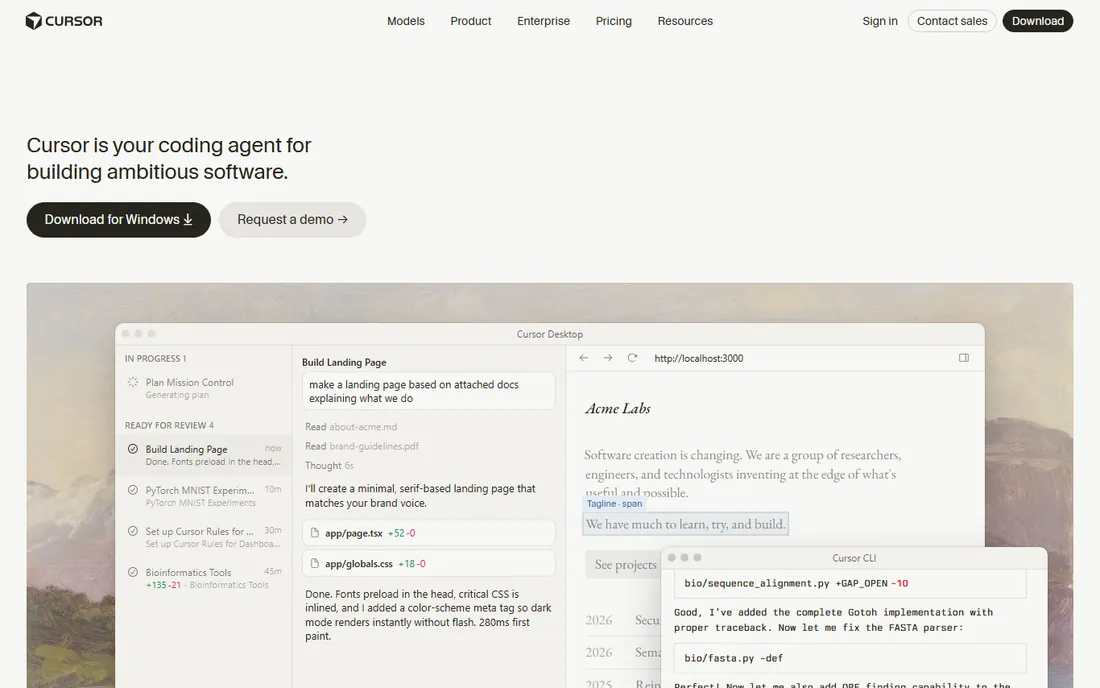The image size is (1100, 688).
Task: Click Read about-acme.md step
Action: pyautogui.click(x=351, y=426)
